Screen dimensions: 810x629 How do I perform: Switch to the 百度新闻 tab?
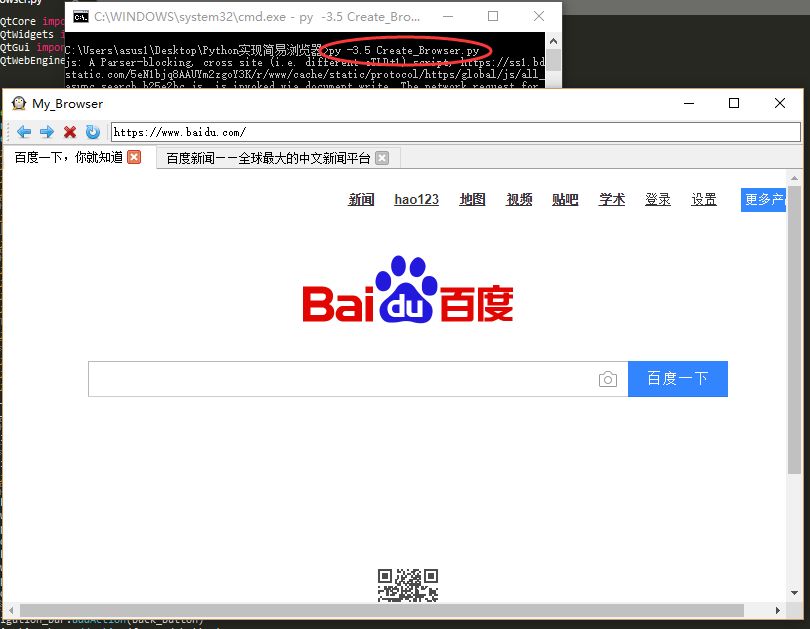(x=268, y=158)
